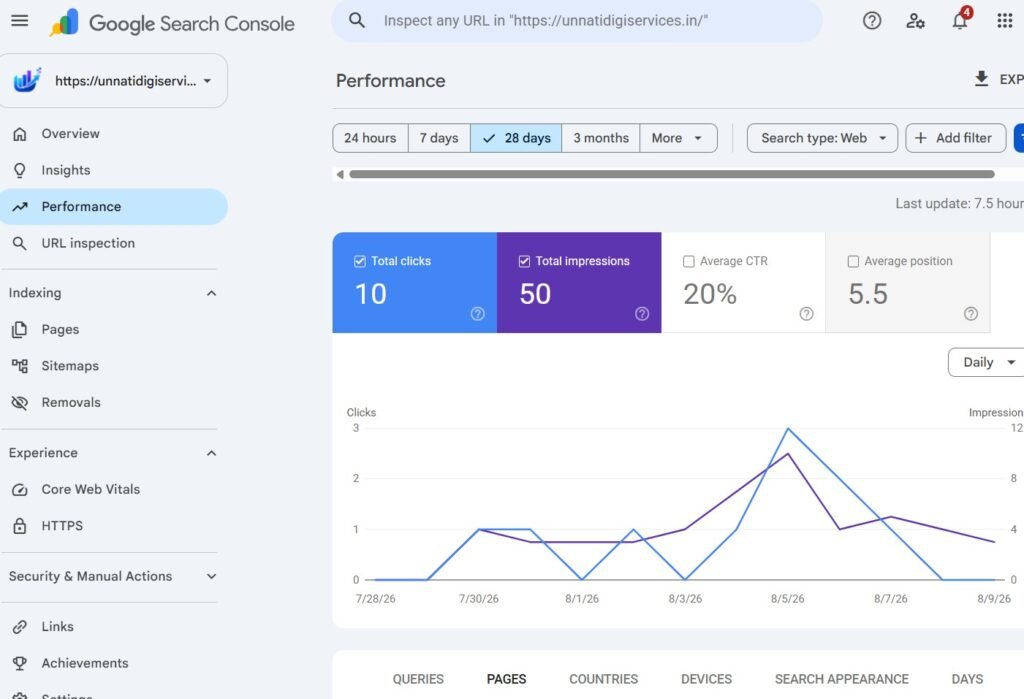Image resolution: width=1024 pixels, height=699 pixels.
Task: Switch to the DEVICES tab
Action: point(706,679)
